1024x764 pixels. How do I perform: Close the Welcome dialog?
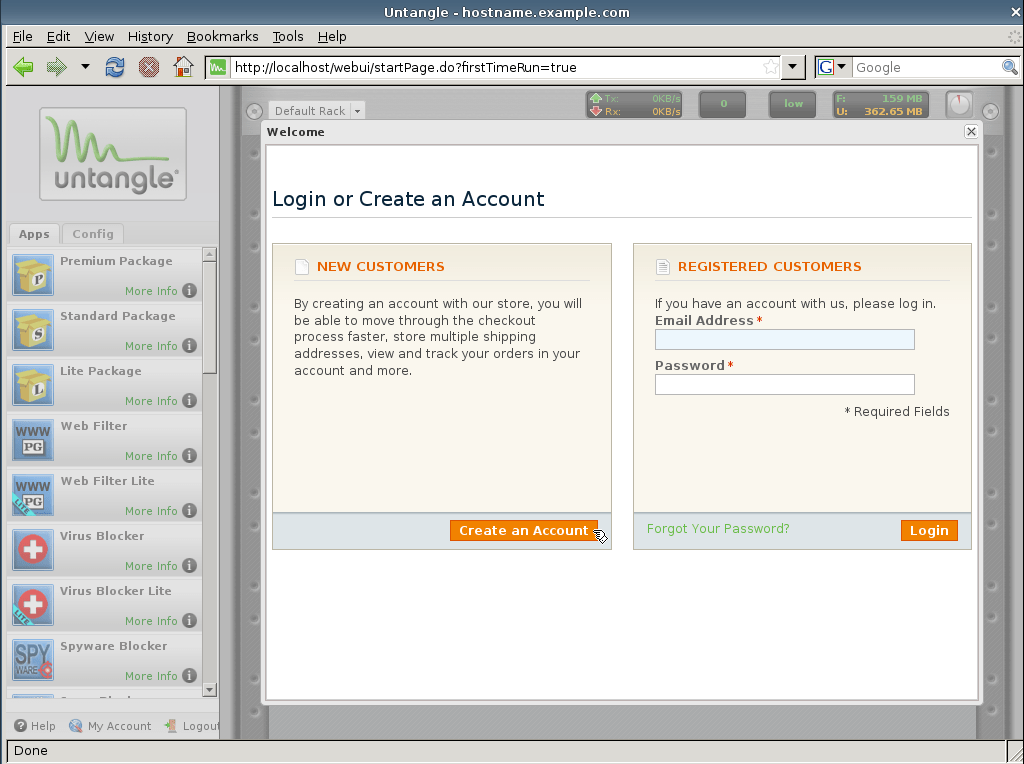click(x=970, y=131)
